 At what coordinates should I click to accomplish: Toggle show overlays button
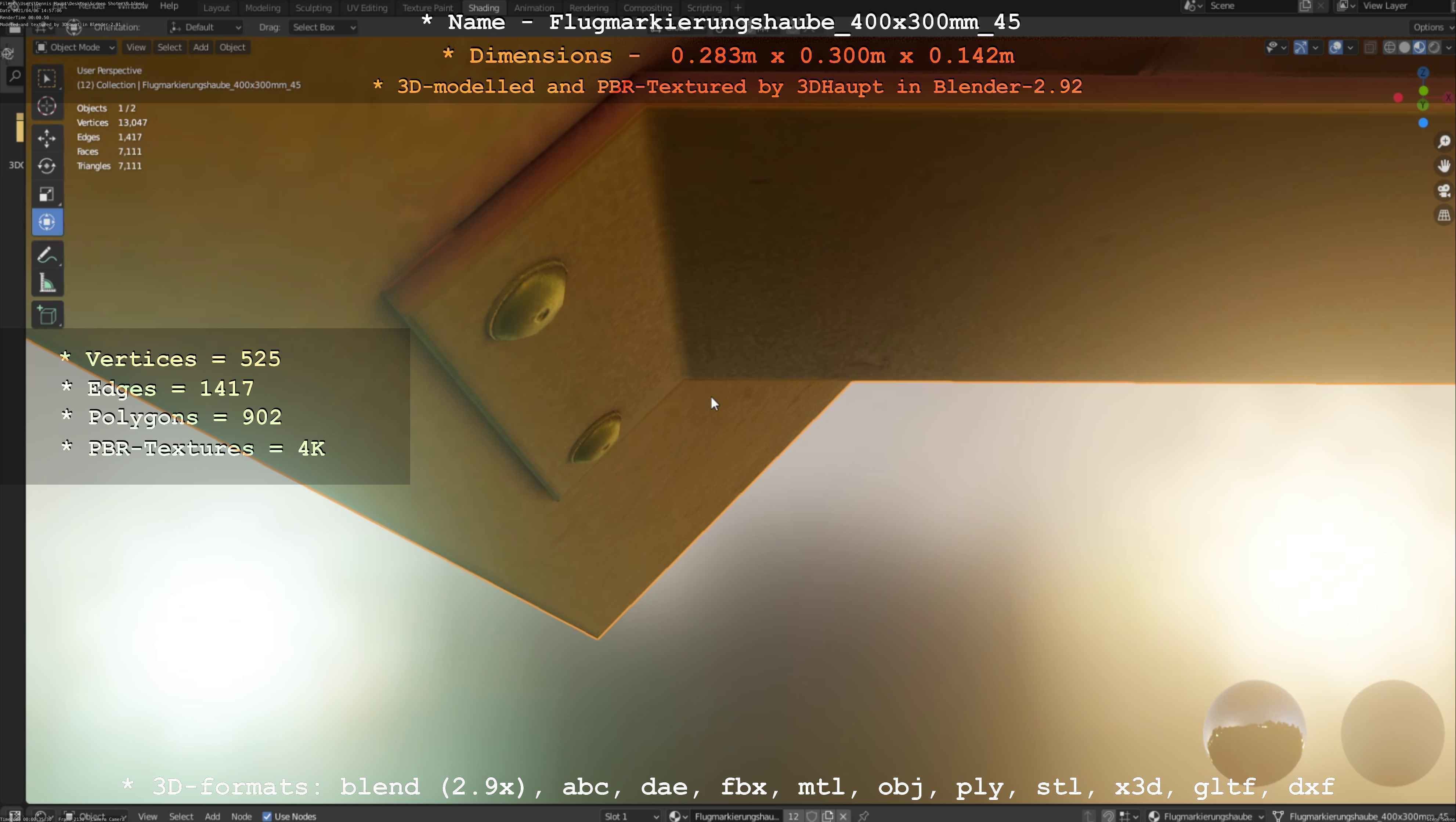pos(1335,47)
